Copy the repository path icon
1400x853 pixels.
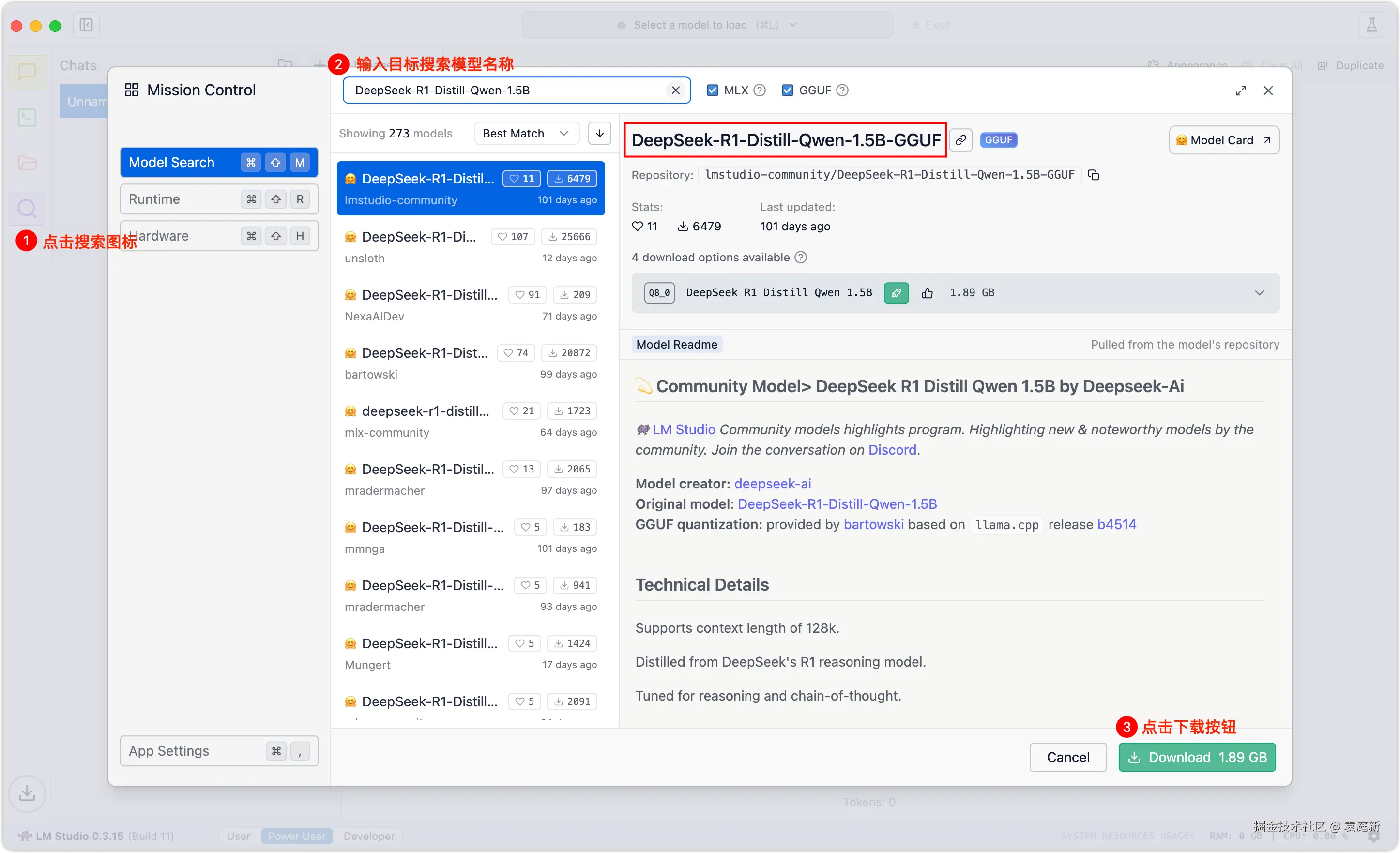pos(1093,175)
